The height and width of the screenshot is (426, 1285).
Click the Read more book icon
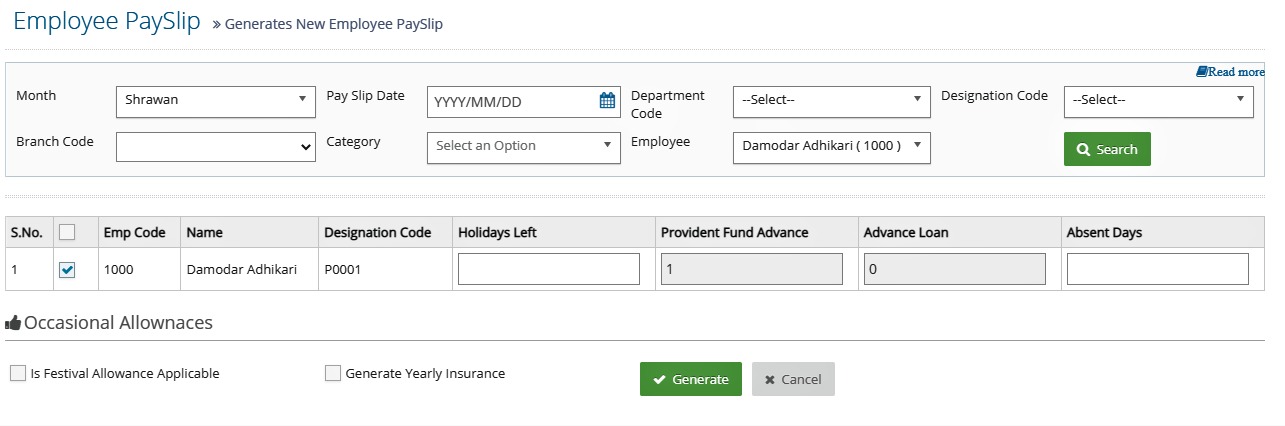point(1201,72)
